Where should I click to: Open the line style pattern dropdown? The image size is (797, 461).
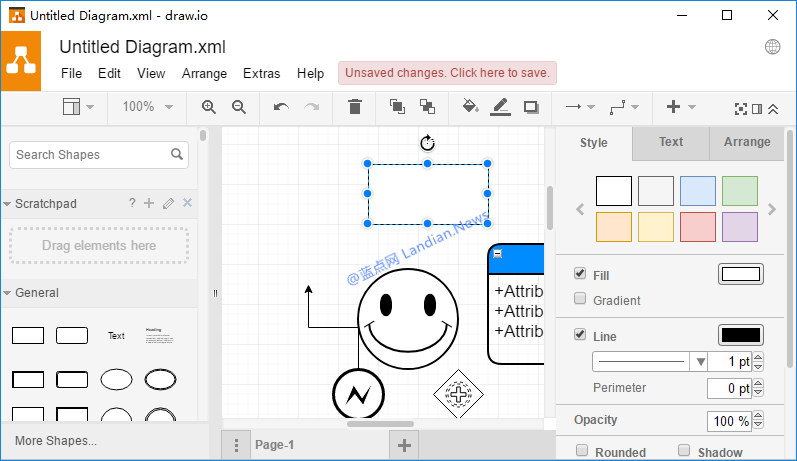coord(650,361)
